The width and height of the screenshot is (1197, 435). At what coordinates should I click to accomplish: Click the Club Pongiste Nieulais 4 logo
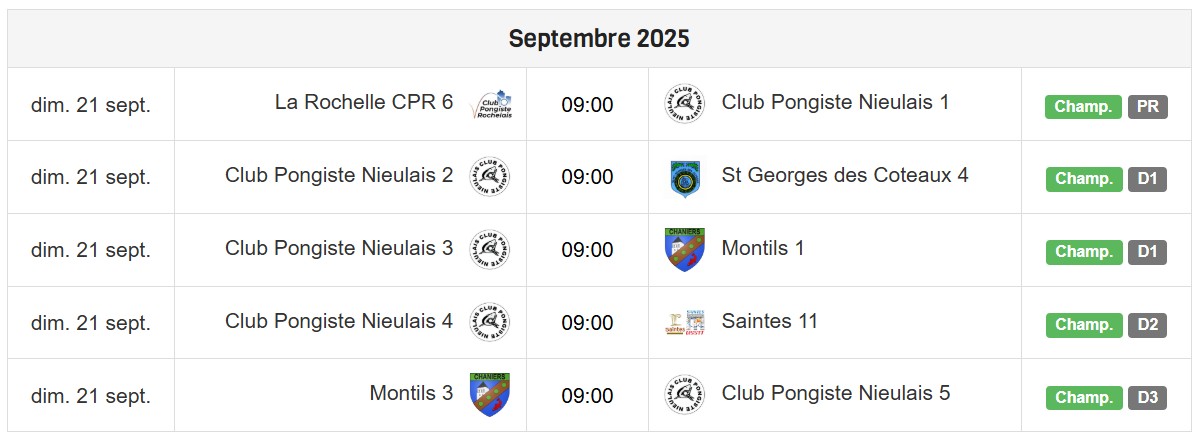[490, 322]
